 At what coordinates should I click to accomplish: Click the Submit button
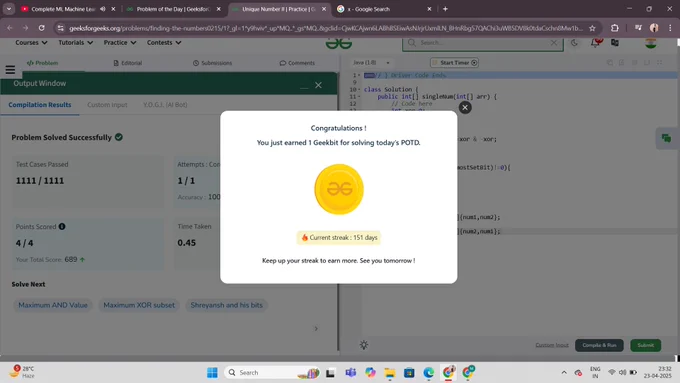pyautogui.click(x=645, y=345)
